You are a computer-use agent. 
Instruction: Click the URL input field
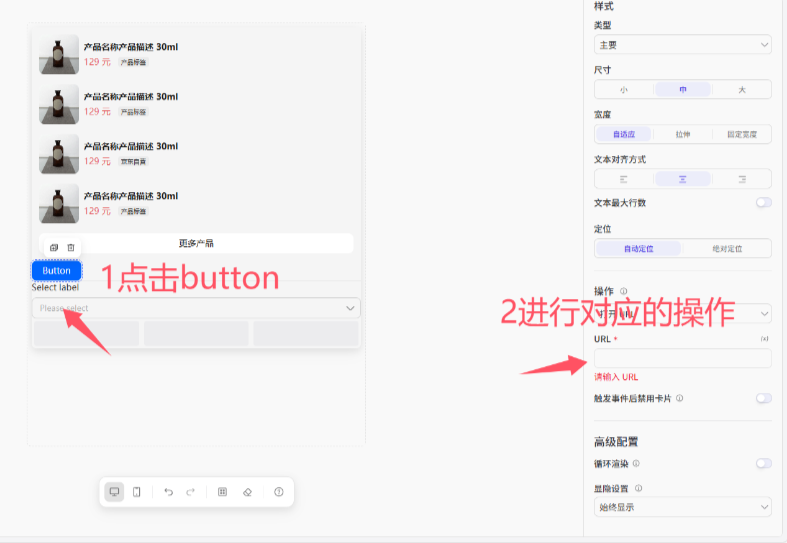(682, 358)
